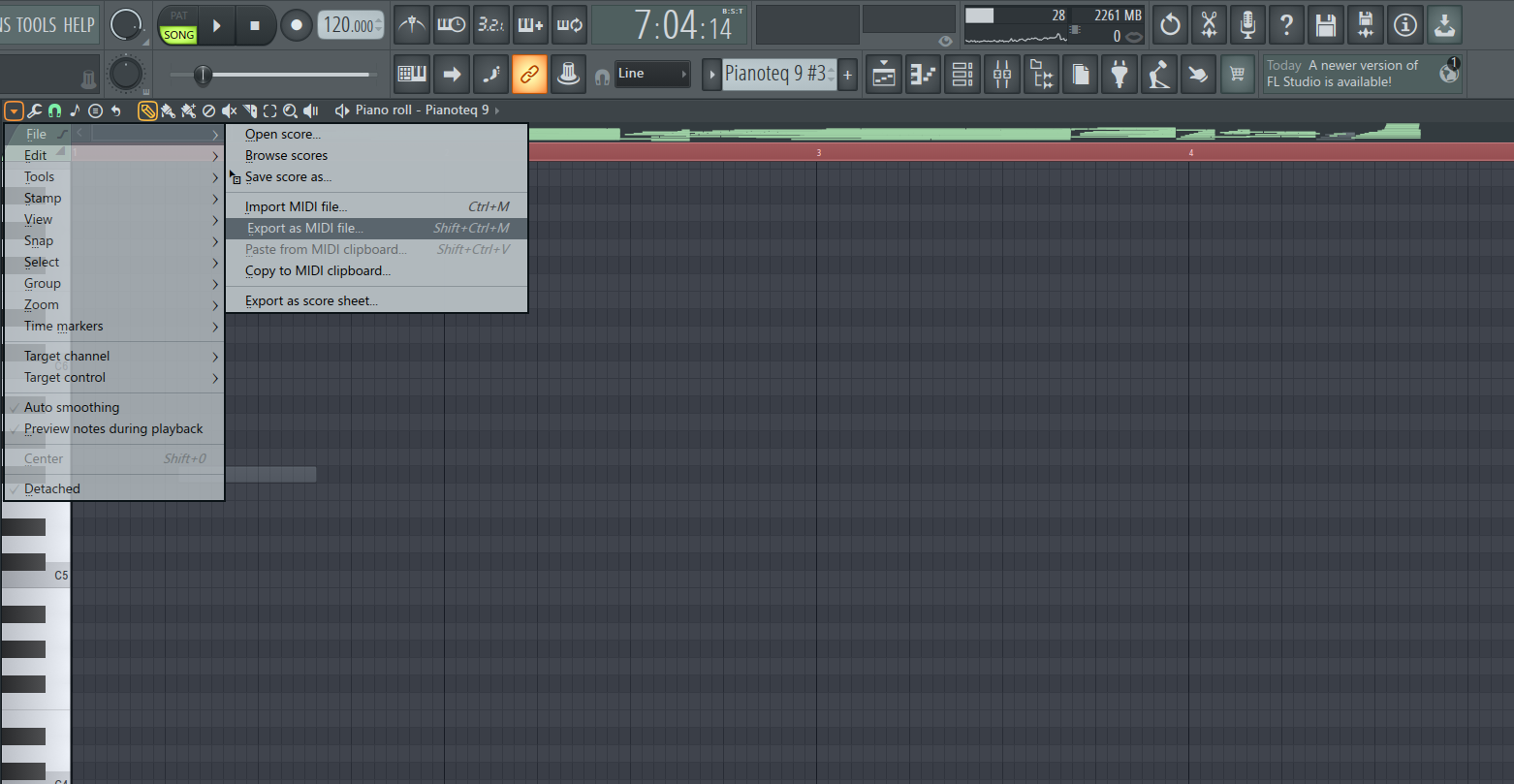Choose Import MIDI file
This screenshot has height=784, width=1514.
point(376,206)
